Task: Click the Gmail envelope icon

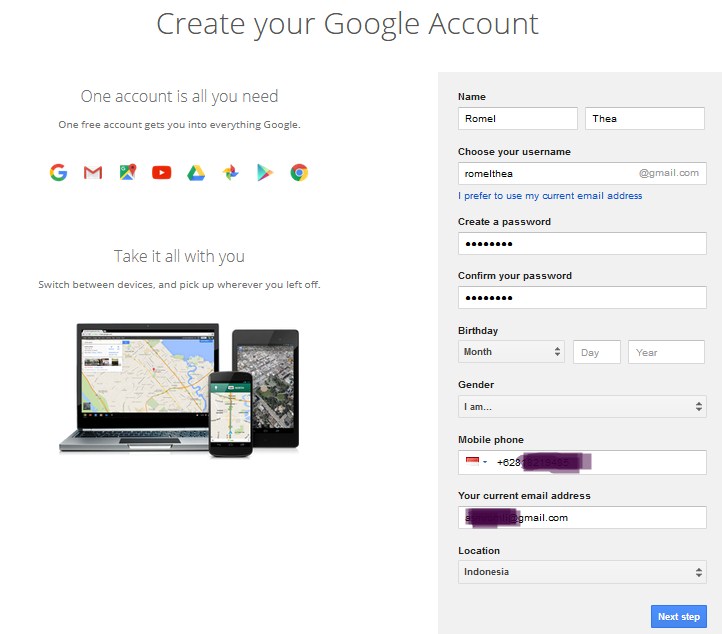Action: tap(93, 173)
